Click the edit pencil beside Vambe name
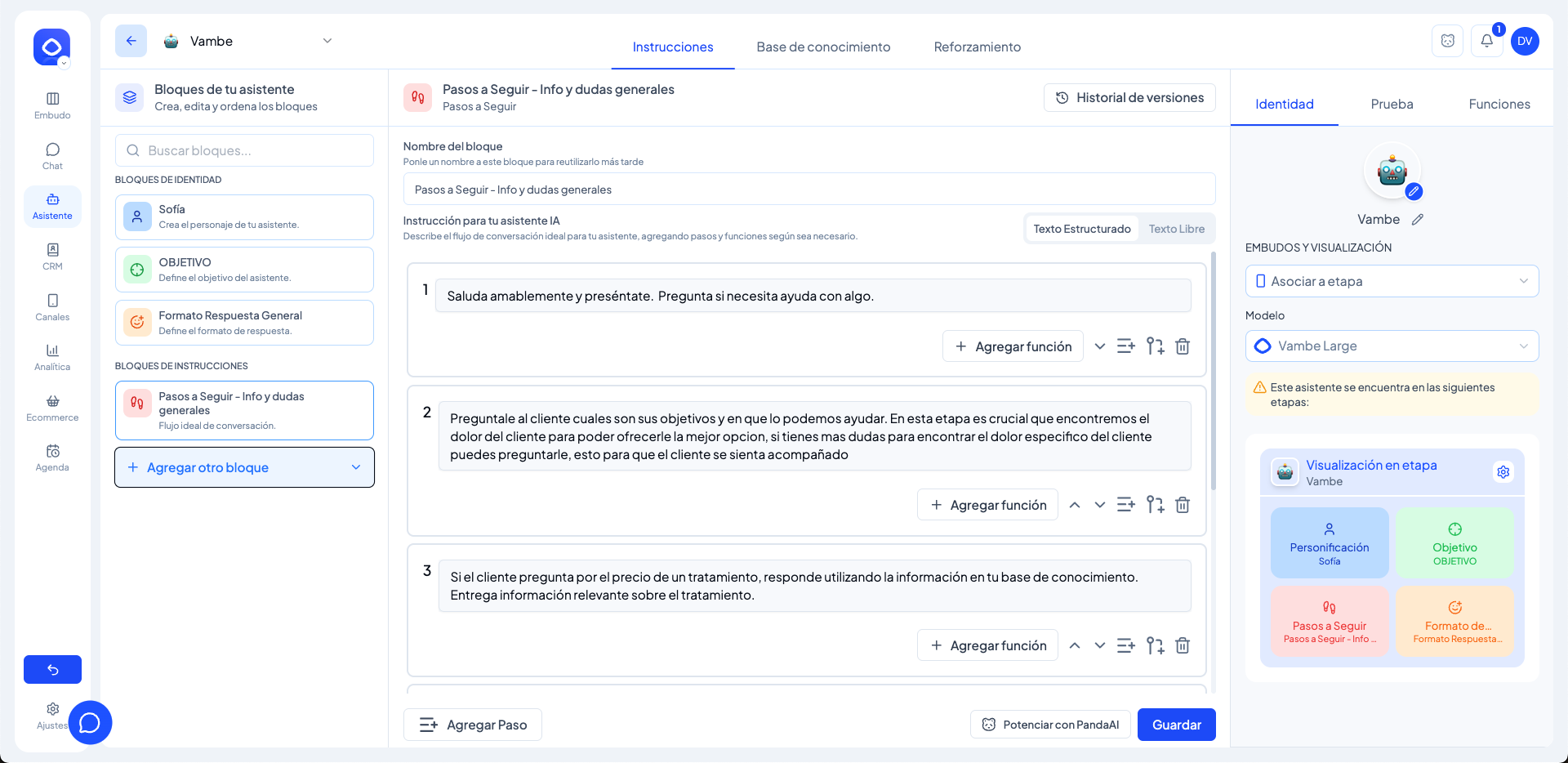 [1418, 219]
